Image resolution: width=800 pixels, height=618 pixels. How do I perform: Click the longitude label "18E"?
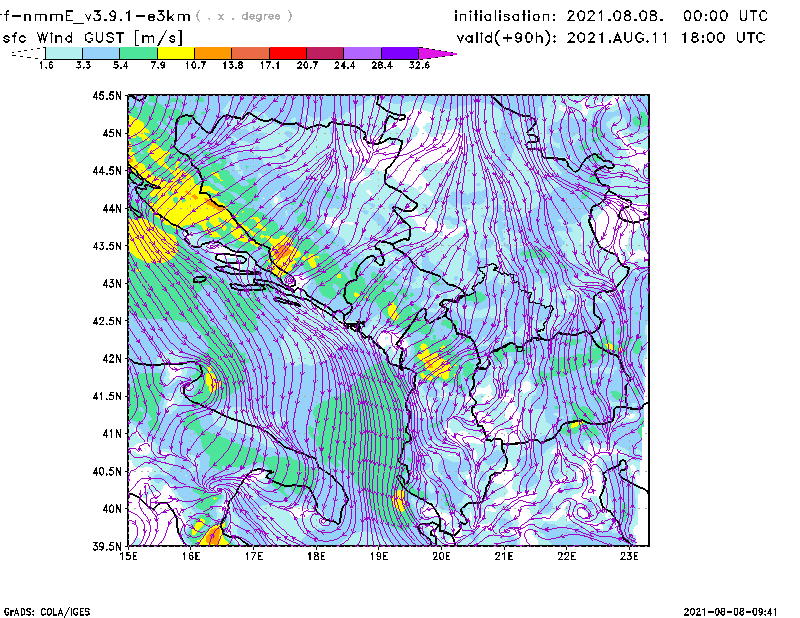(316, 556)
